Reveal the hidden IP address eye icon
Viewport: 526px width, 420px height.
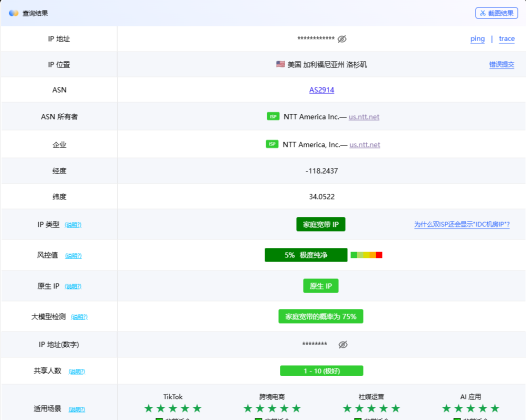pos(342,39)
